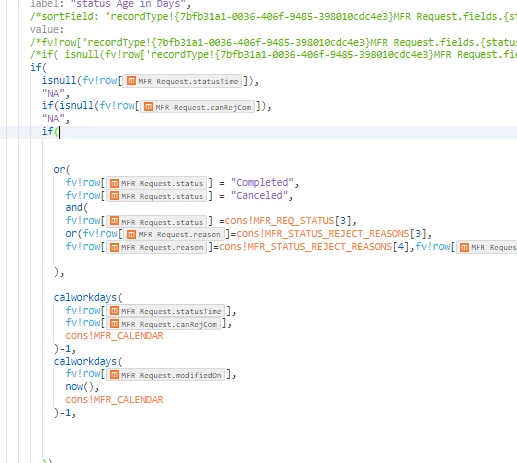Select the MFR Request.status chip on the "Completed" line
Viewport: 517px width, 463px height.
click(x=156, y=183)
